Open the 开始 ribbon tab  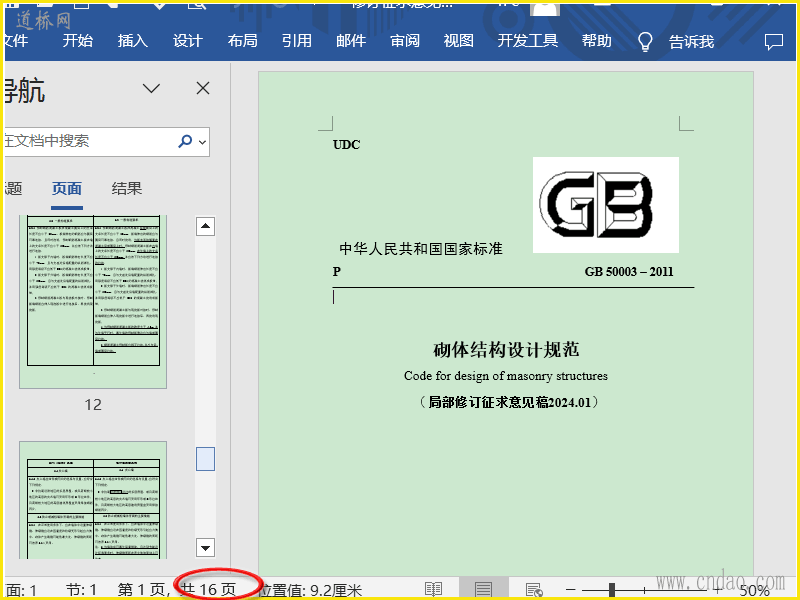tap(78, 41)
